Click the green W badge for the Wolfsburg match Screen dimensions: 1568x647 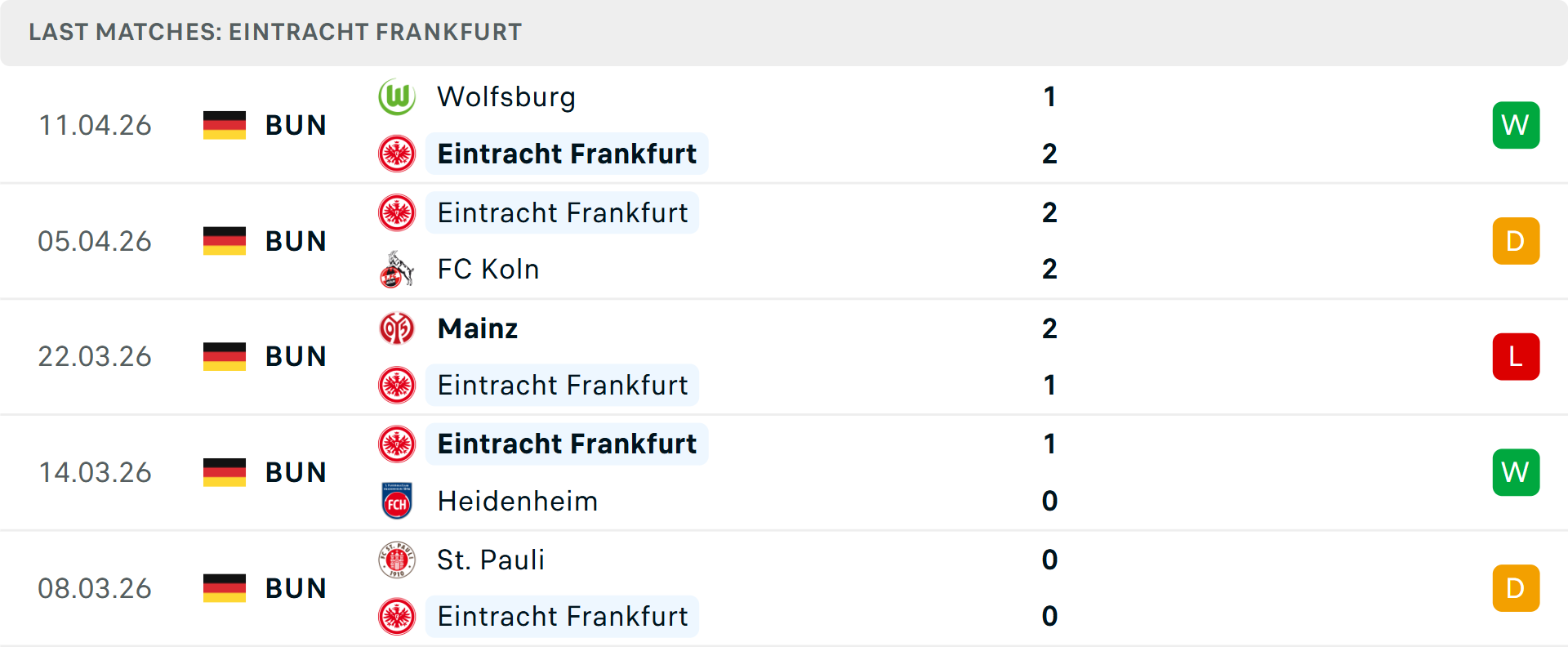coord(1516,125)
